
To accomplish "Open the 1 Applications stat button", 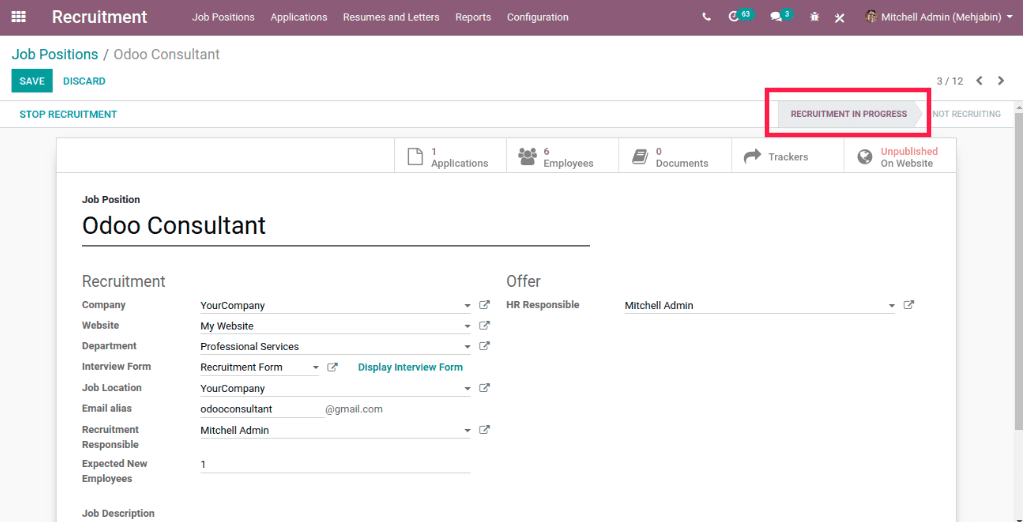I will click(450, 157).
